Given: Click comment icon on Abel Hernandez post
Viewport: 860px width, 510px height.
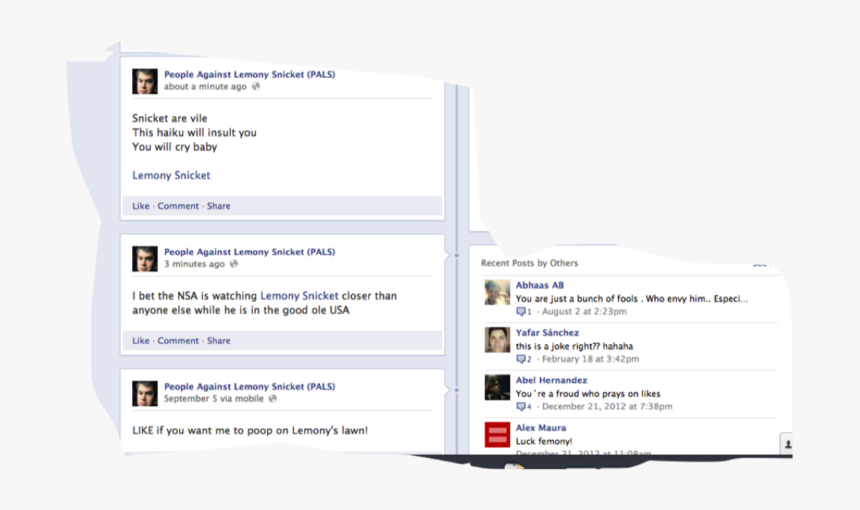Looking at the screenshot, I should (521, 407).
